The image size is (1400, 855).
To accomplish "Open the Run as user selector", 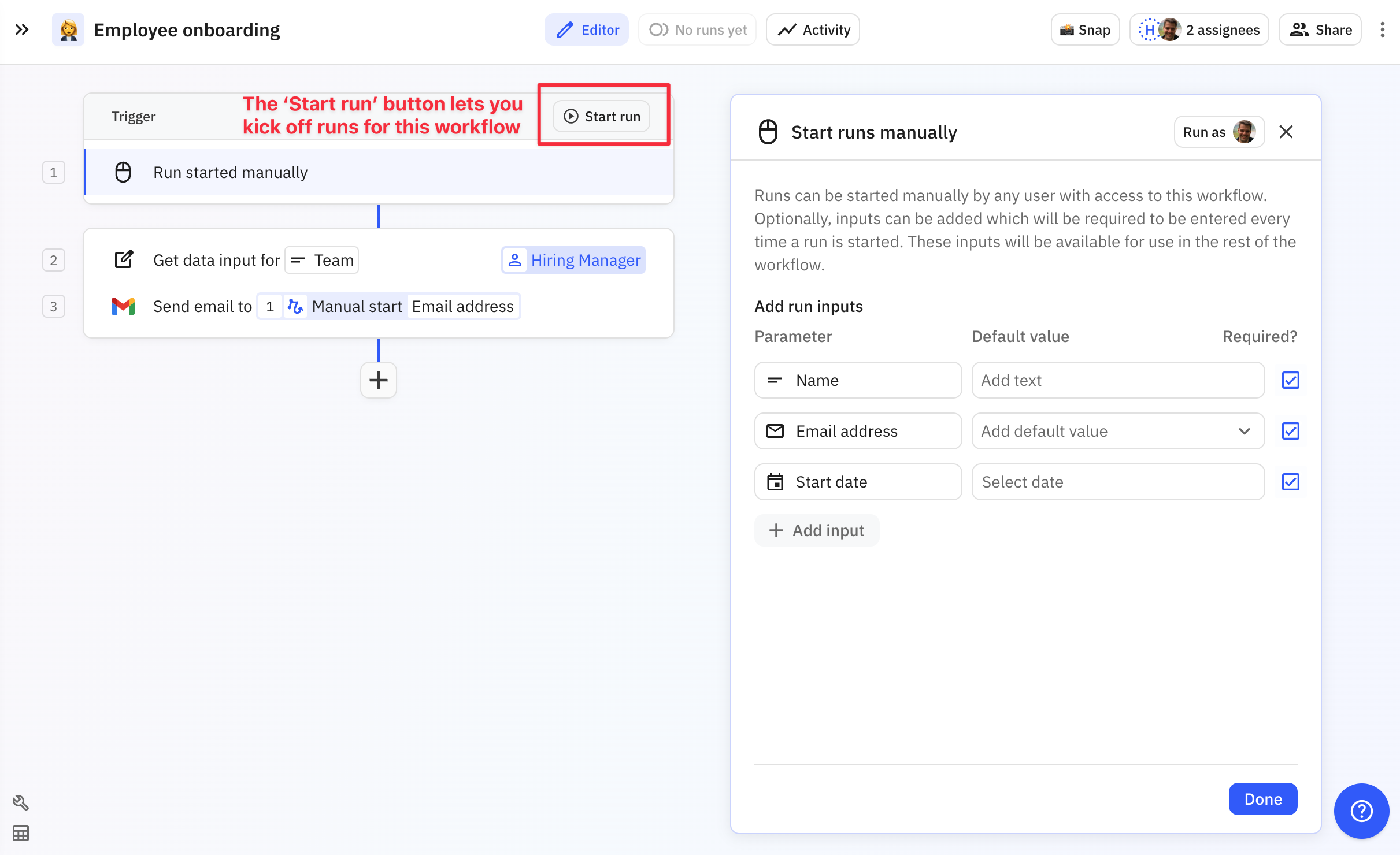I will pos(1218,132).
